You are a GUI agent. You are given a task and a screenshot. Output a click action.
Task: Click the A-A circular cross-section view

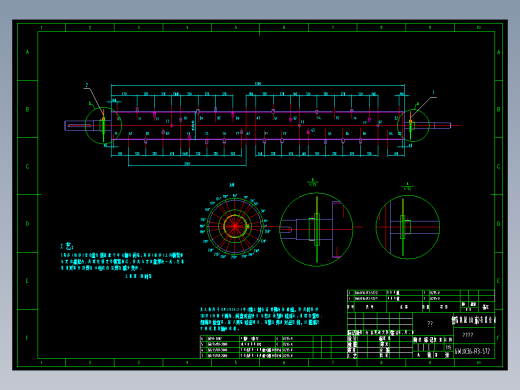[x=235, y=226]
